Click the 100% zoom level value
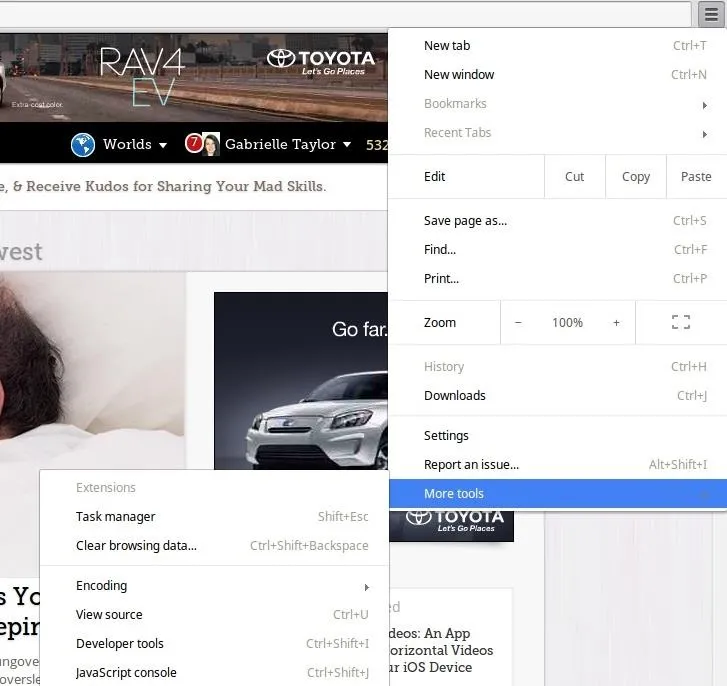The width and height of the screenshot is (727, 686). tap(567, 323)
